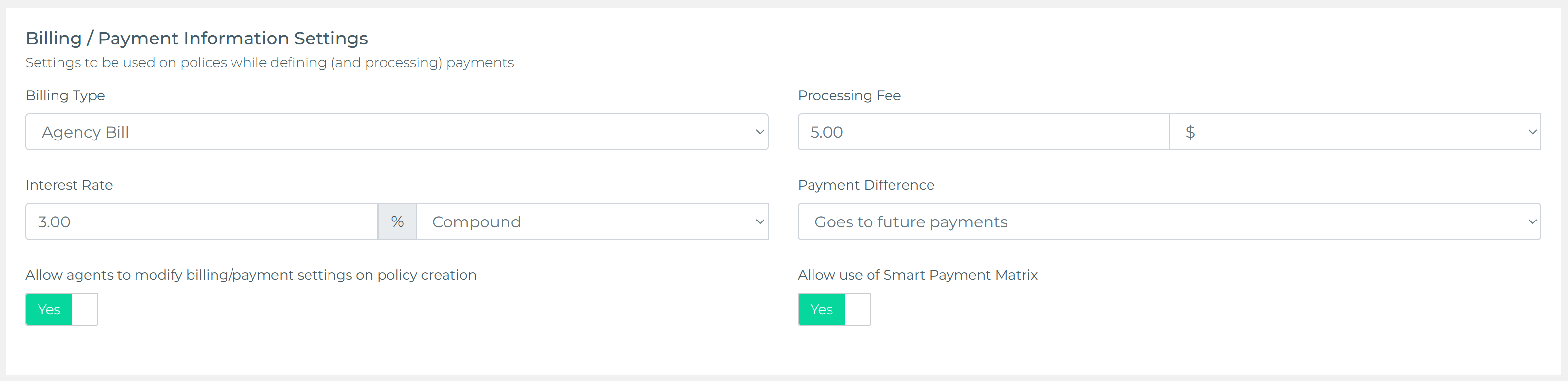Click the Interest Rate label

69,185
